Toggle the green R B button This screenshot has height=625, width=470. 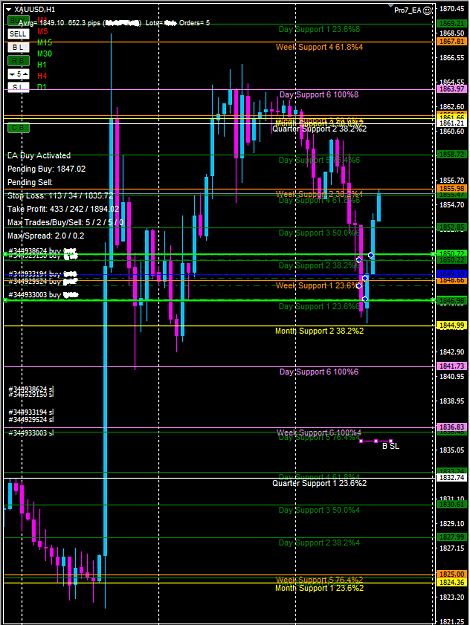coord(18,61)
